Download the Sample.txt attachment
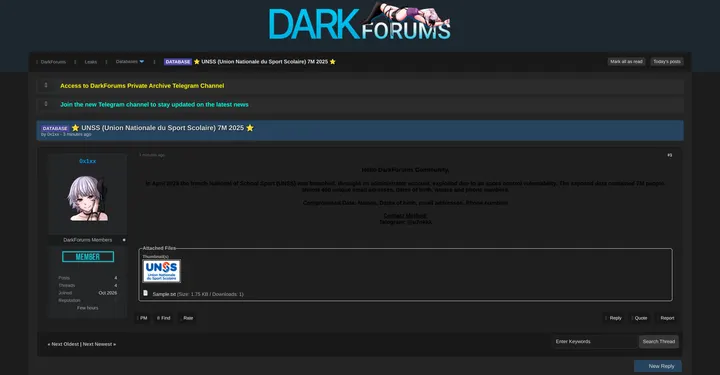This screenshot has height=375, width=720. point(164,294)
